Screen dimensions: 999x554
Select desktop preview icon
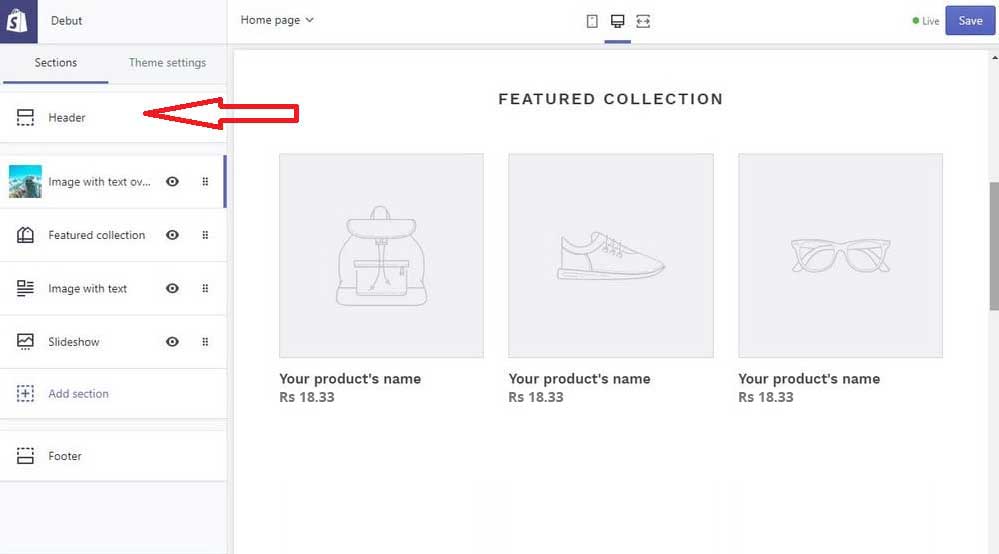pyautogui.click(x=617, y=21)
